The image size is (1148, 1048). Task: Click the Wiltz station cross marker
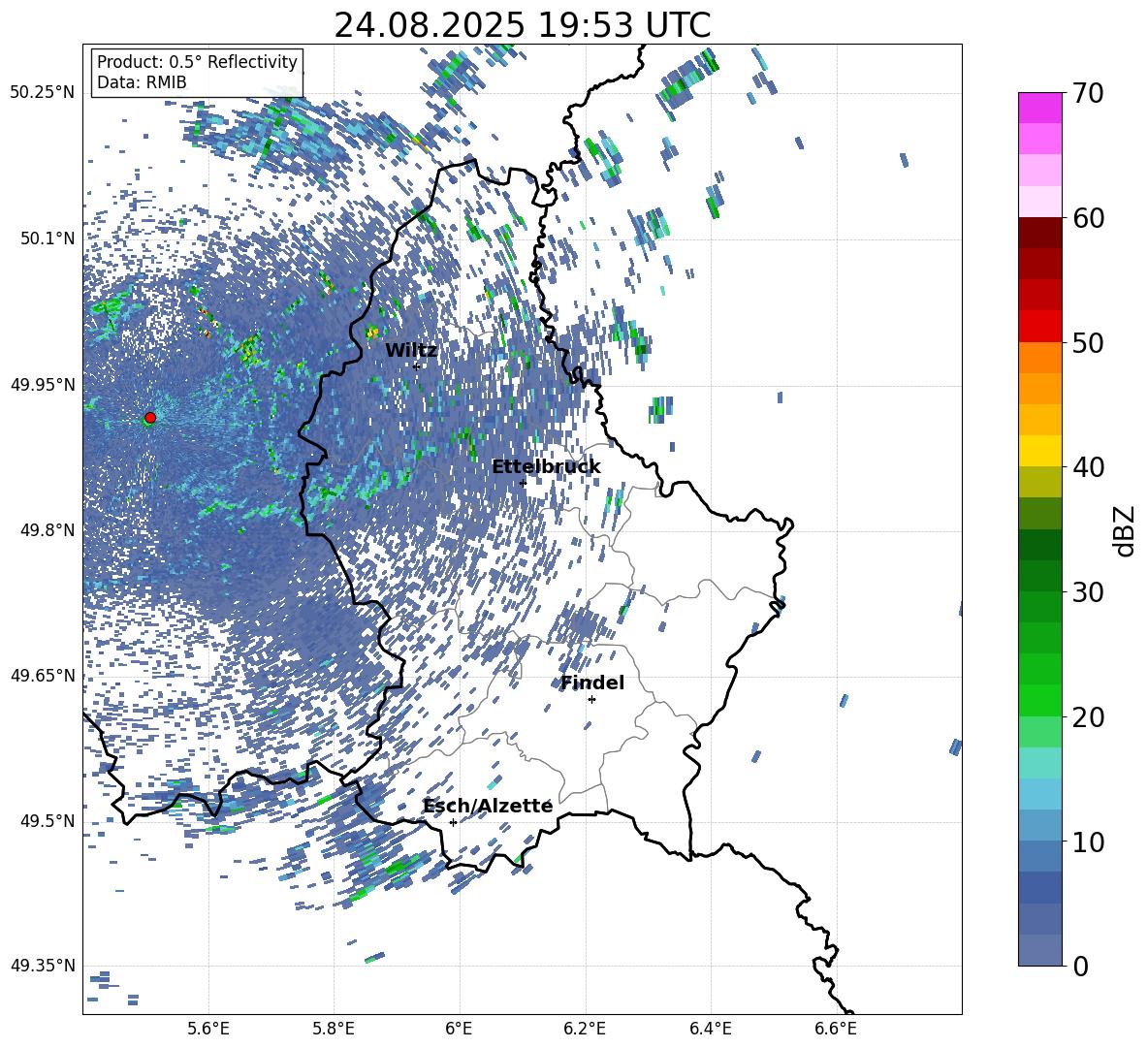coord(416,365)
